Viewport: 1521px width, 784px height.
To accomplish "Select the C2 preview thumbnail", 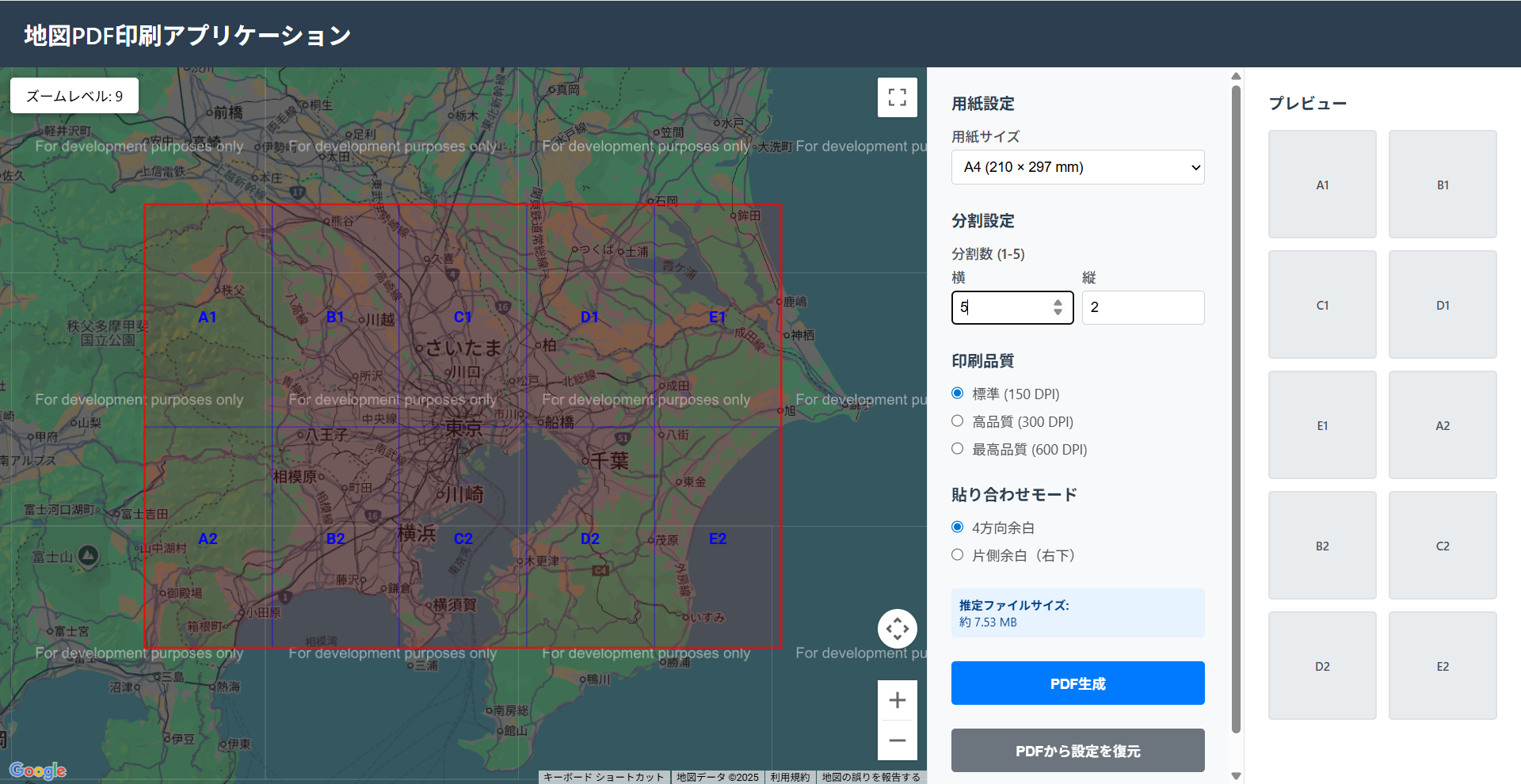I will (x=1443, y=546).
